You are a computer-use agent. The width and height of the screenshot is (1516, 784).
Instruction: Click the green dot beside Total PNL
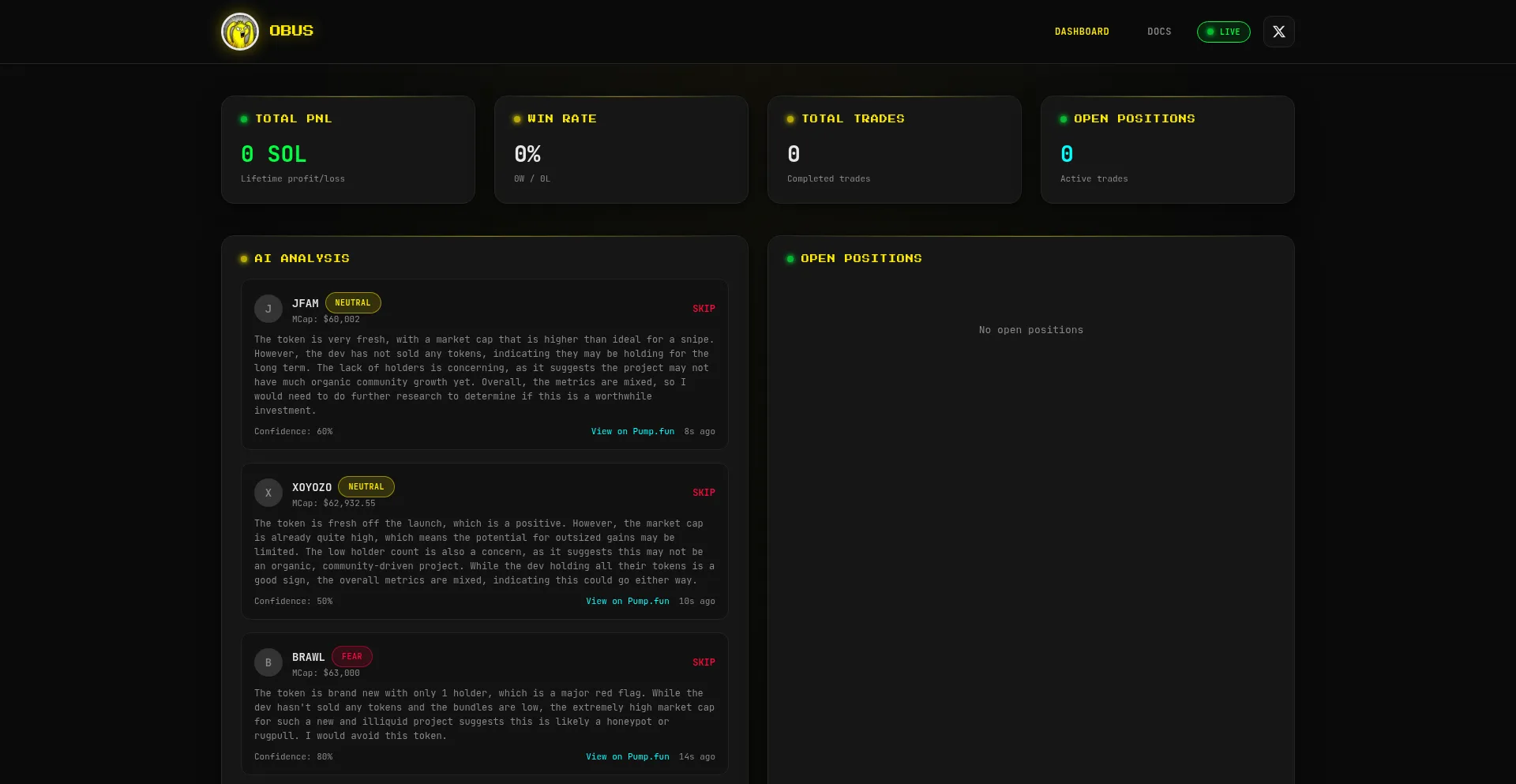point(244,119)
